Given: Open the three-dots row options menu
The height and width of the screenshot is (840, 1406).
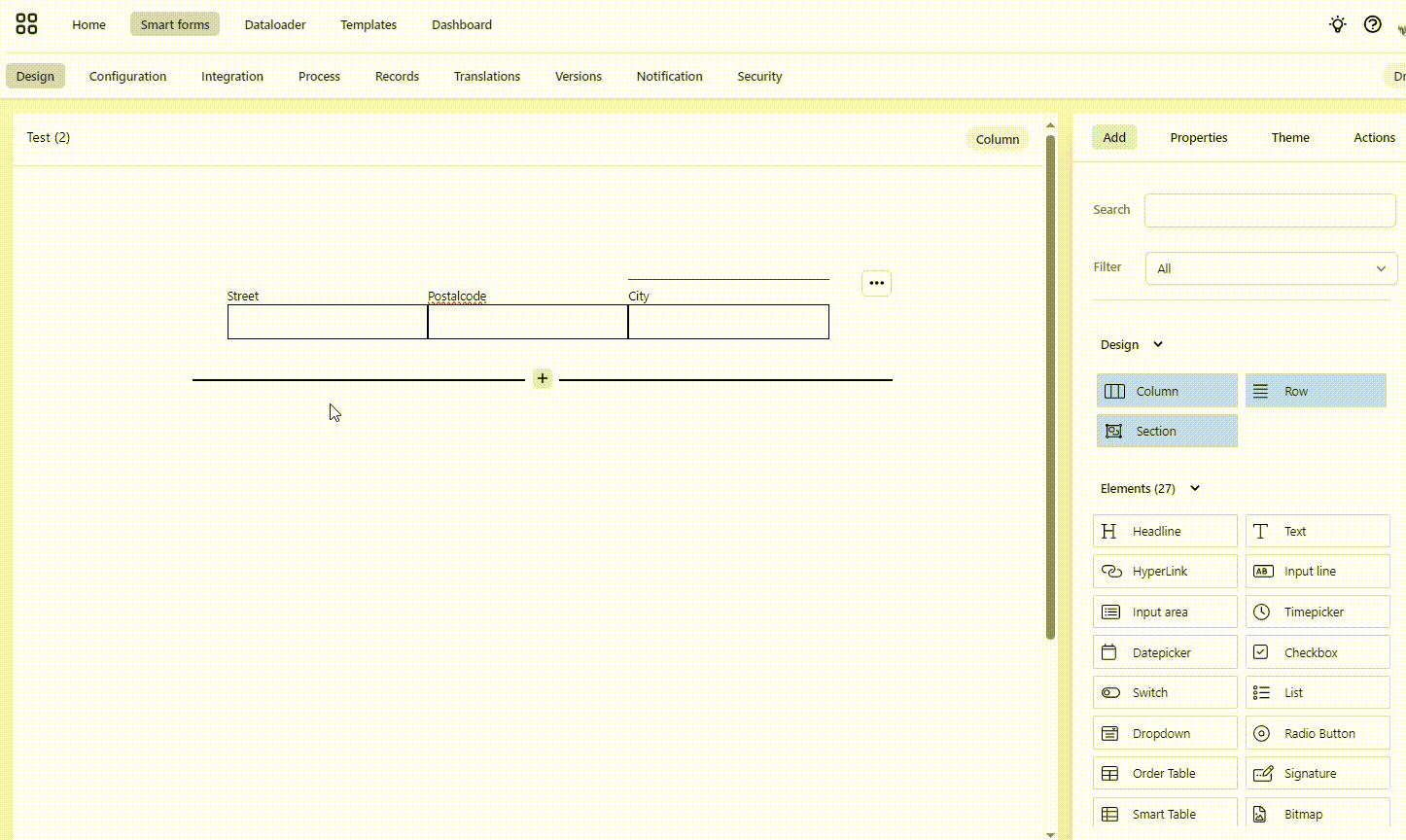Looking at the screenshot, I should [876, 283].
